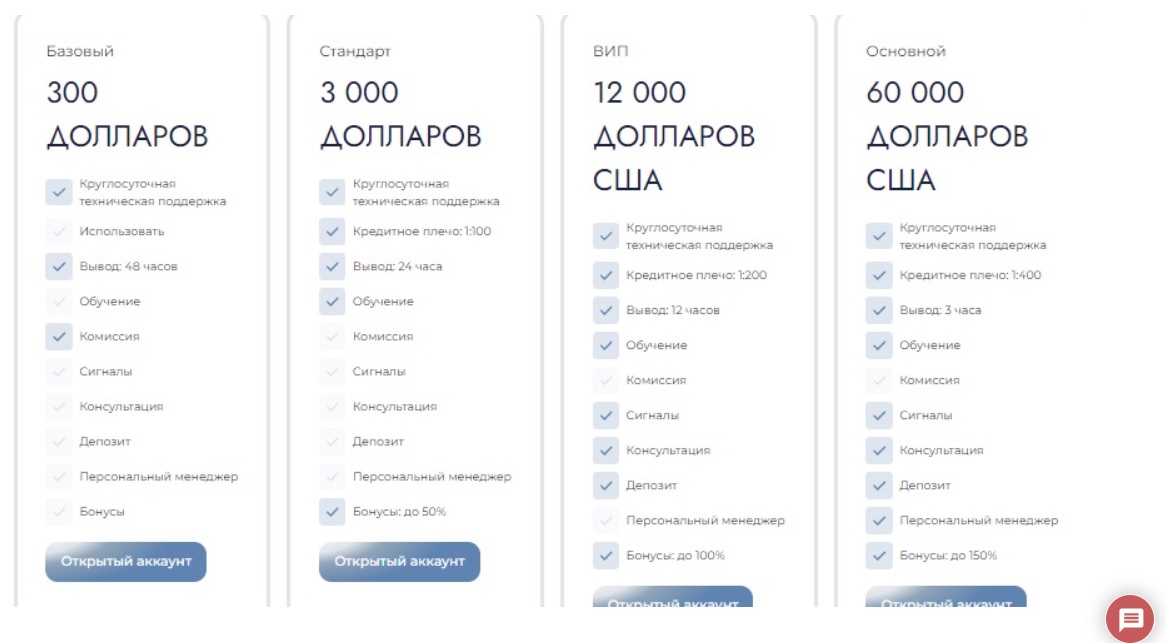Click Открытый аккаунт button in Стандарт plan
The image size is (1166, 643).
click(x=399, y=561)
